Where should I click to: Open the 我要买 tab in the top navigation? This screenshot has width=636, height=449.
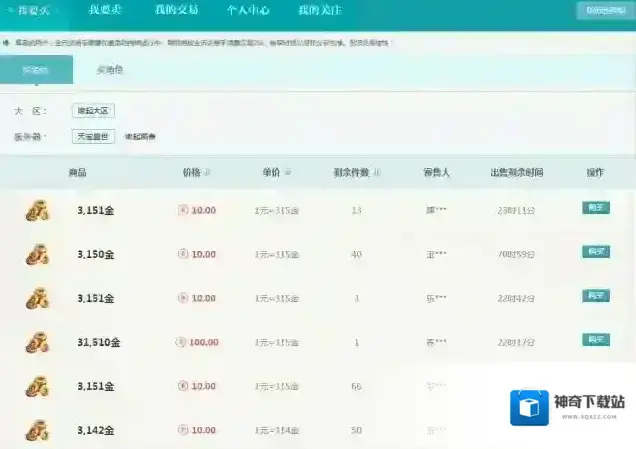(x=33, y=11)
